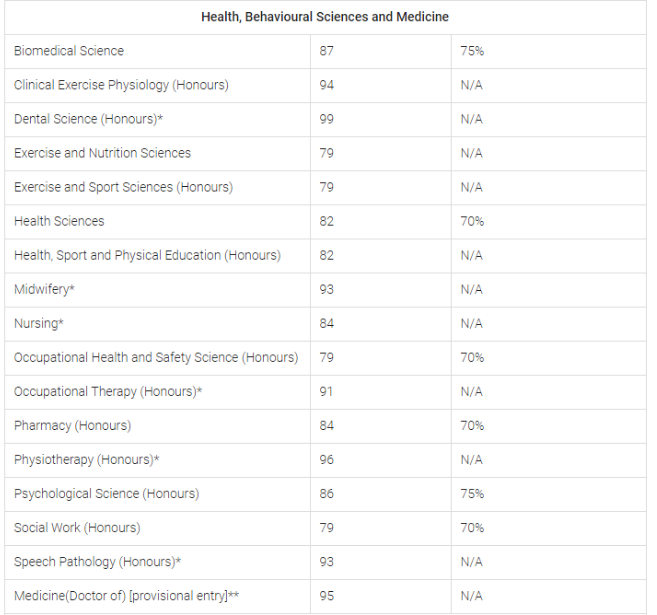
Task: Click Occupational Health and Safety Science (Honours)
Action: pyautogui.click(x=156, y=357)
